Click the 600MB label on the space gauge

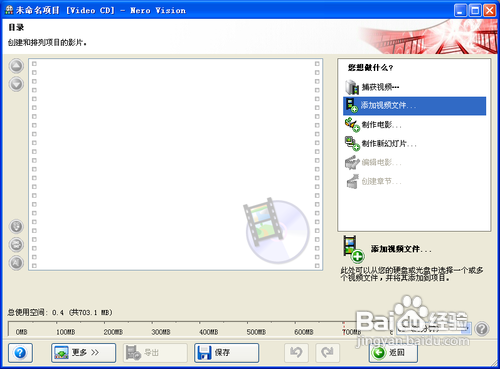coord(304,332)
